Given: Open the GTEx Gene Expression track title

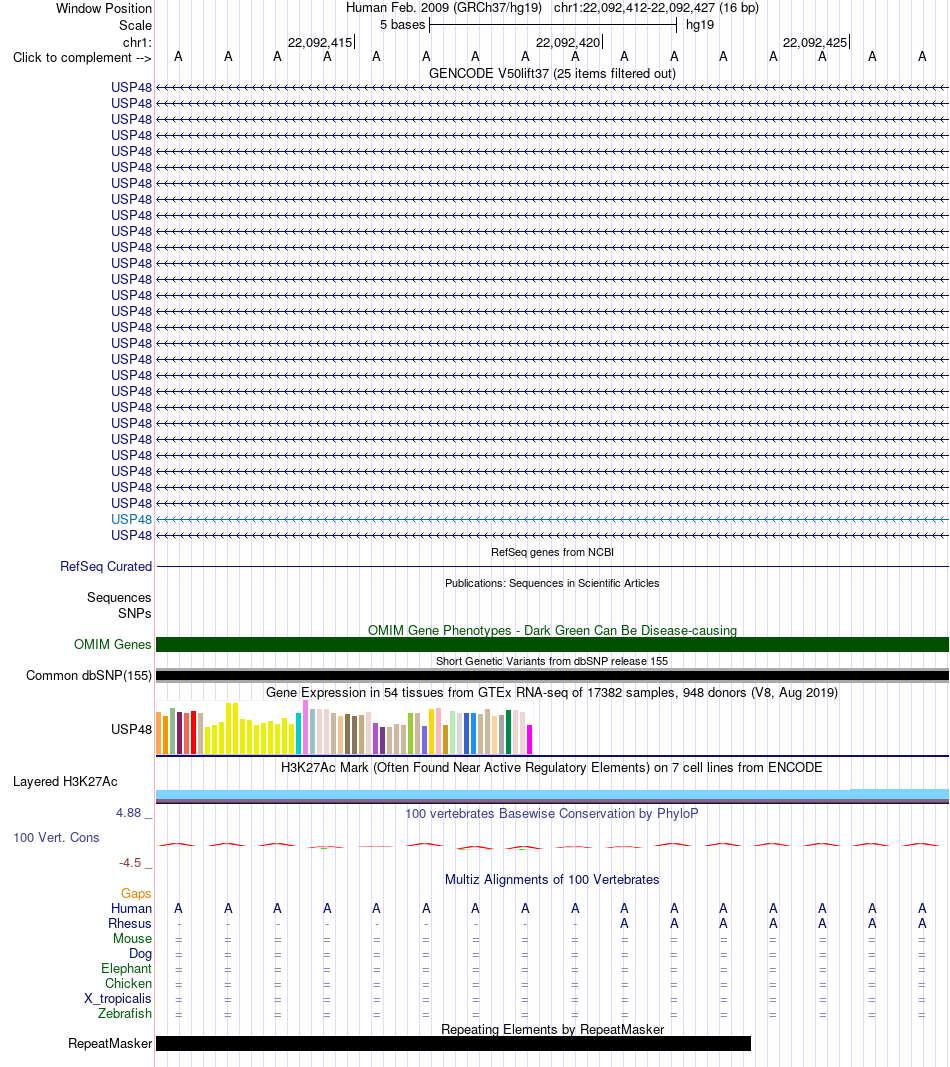Looking at the screenshot, I should coord(552,692).
